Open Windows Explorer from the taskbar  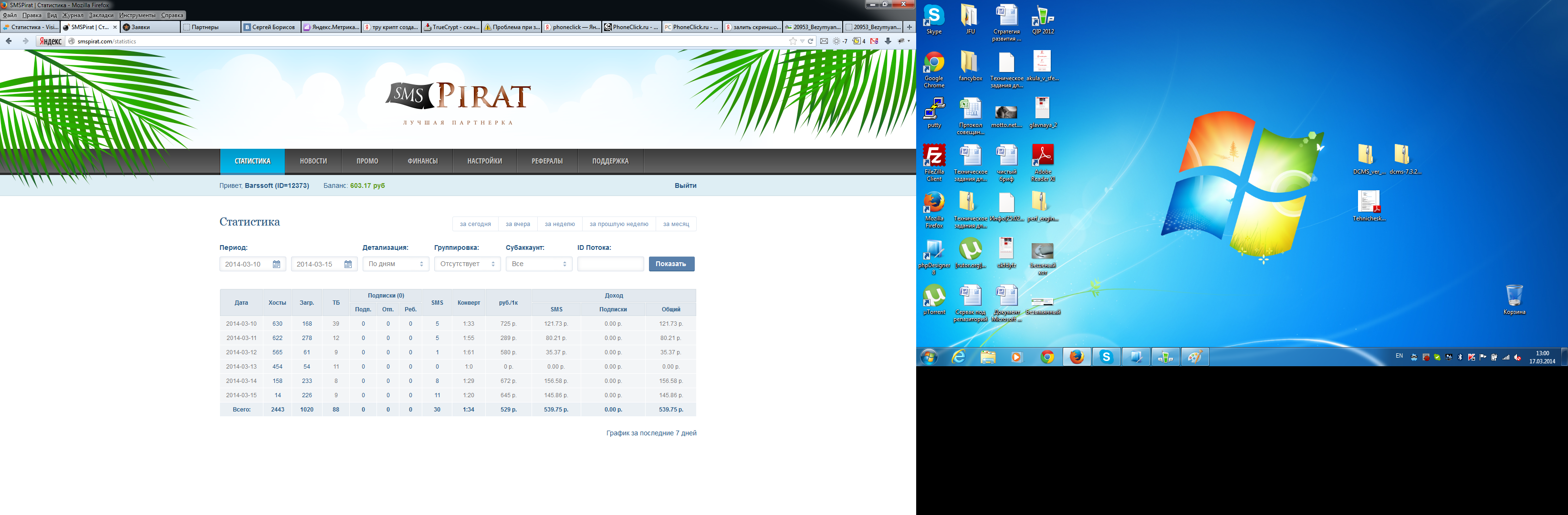point(988,357)
